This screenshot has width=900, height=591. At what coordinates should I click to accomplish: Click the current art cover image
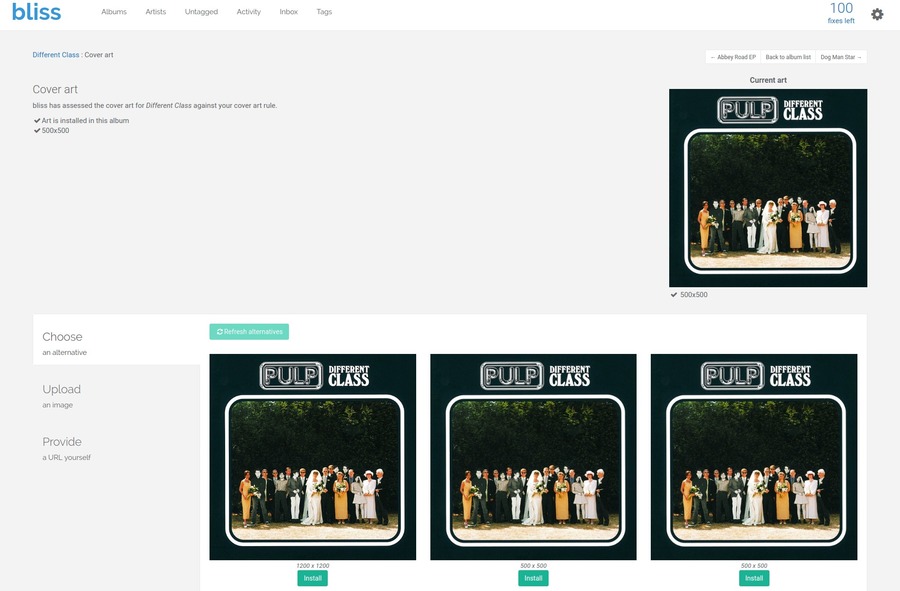pyautogui.click(x=768, y=188)
